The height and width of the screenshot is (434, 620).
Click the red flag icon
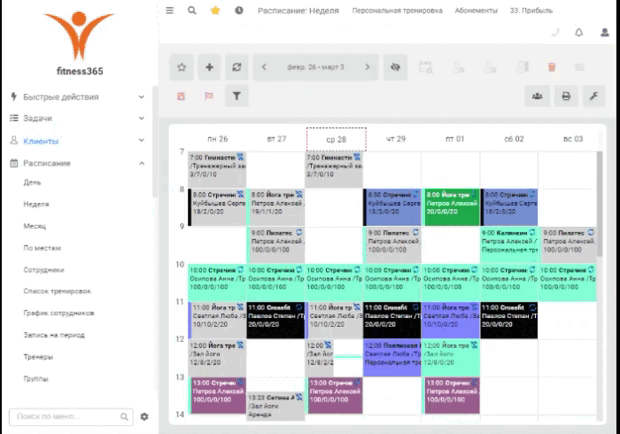[x=209, y=96]
